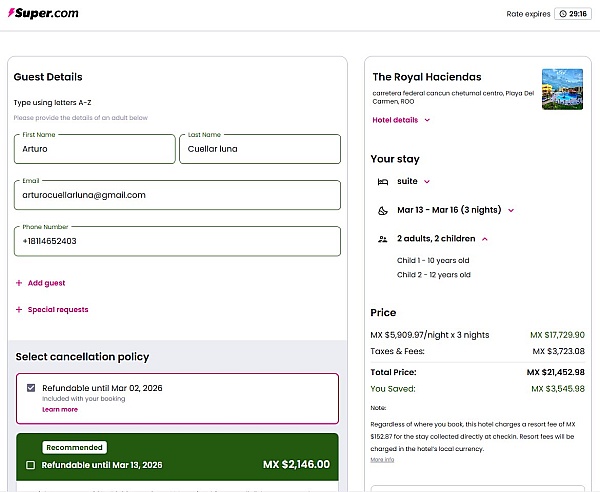Viewport: 600px width, 492px height.
Task: Click the plus icon beside Special requests
Action: click(19, 310)
